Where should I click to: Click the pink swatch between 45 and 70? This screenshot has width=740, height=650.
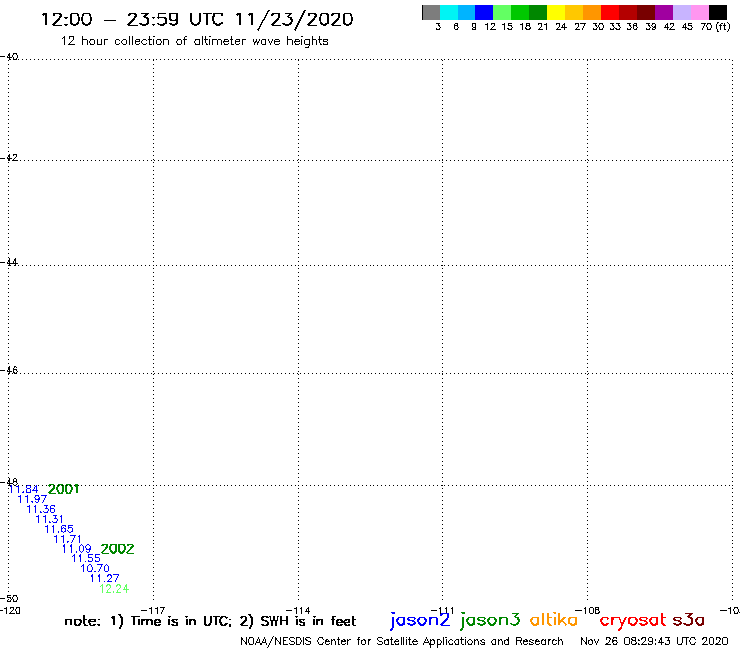tap(699, 12)
